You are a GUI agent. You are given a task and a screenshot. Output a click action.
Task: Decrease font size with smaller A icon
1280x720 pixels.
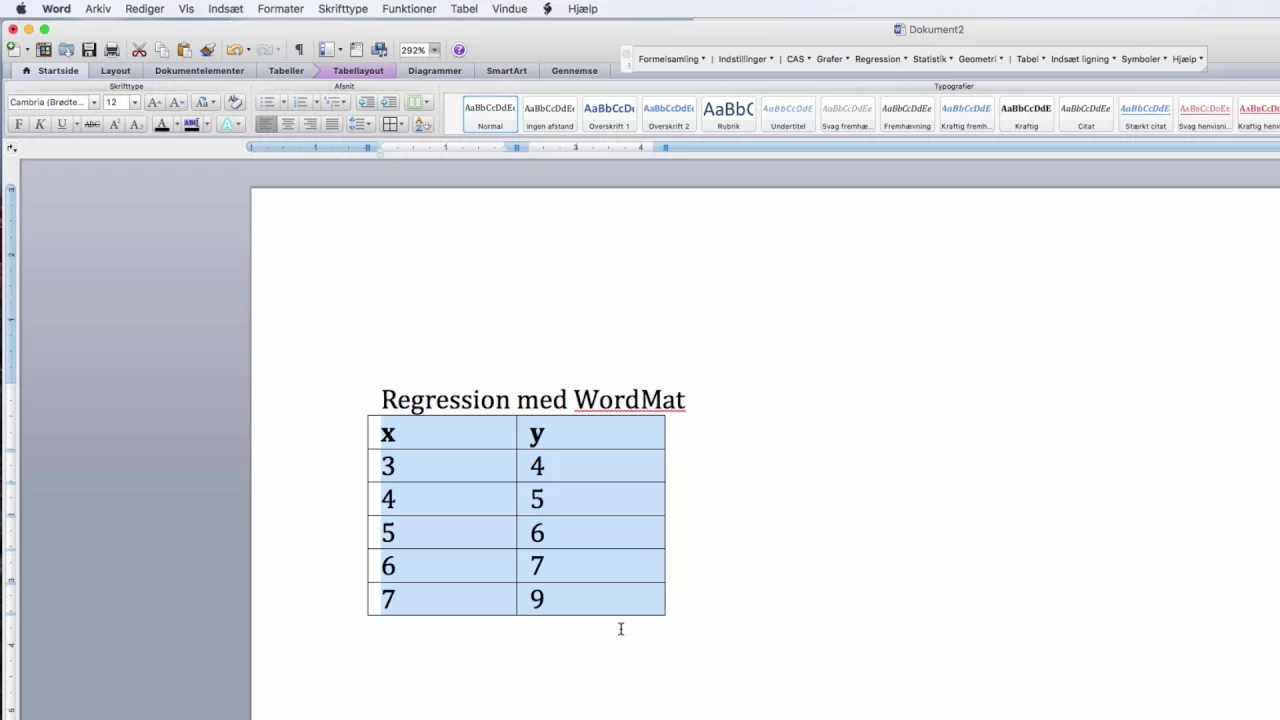pos(176,102)
